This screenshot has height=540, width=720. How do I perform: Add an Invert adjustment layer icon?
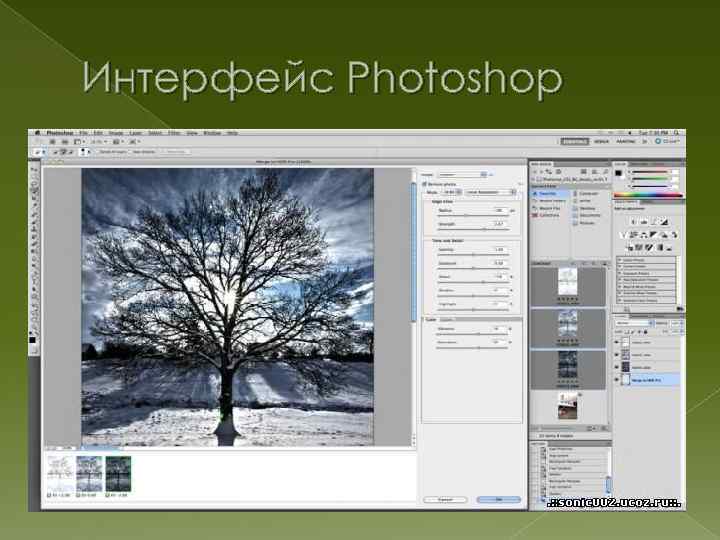[629, 248]
